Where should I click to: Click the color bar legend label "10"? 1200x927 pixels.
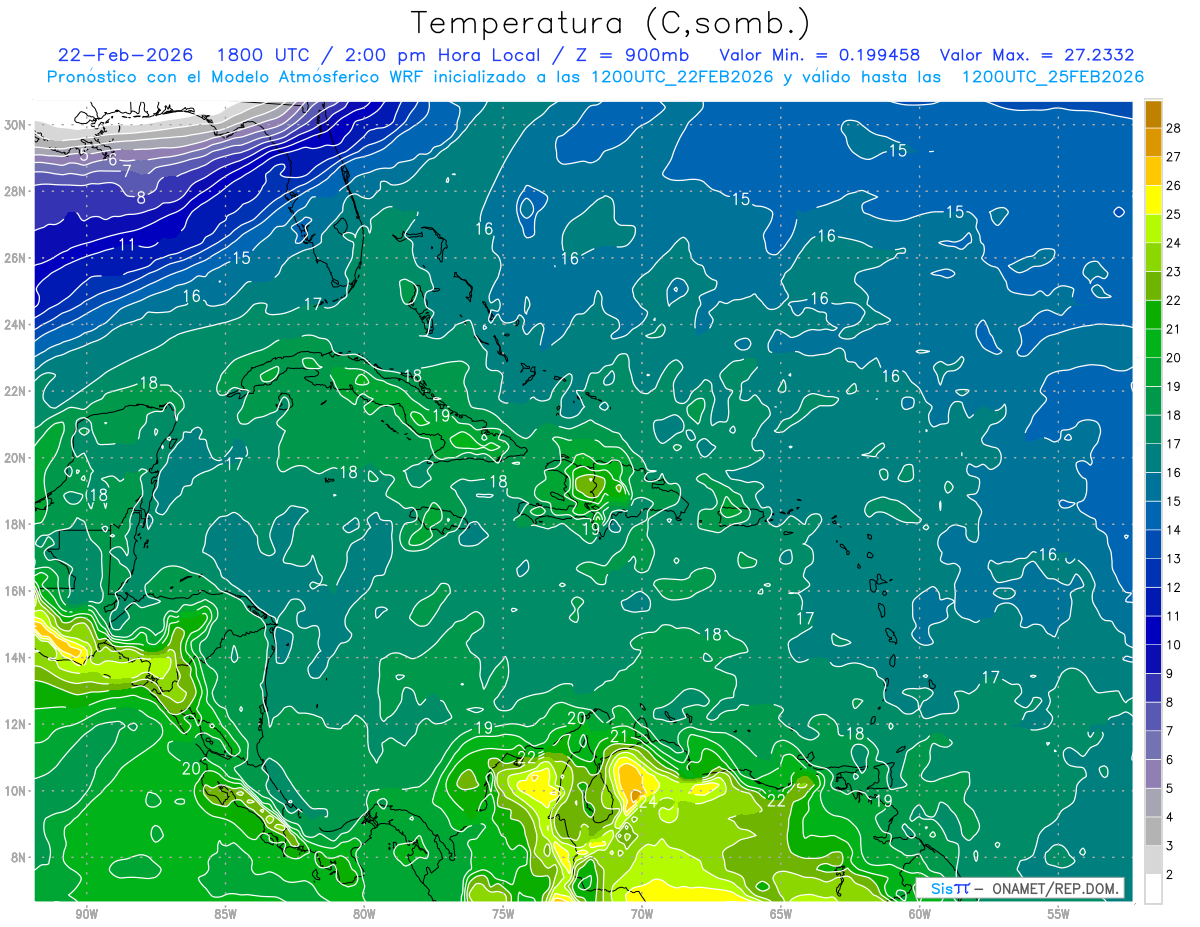coord(1173,644)
